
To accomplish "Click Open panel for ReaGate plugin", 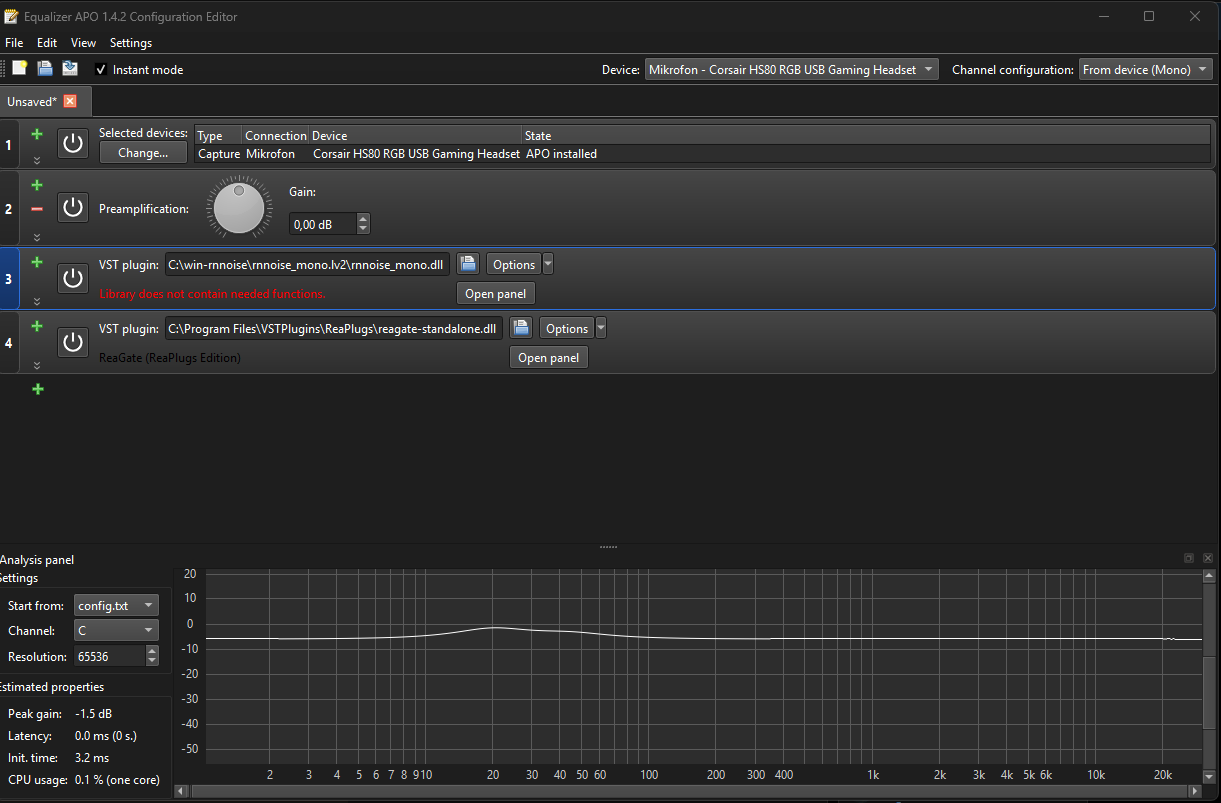I will click(x=549, y=358).
